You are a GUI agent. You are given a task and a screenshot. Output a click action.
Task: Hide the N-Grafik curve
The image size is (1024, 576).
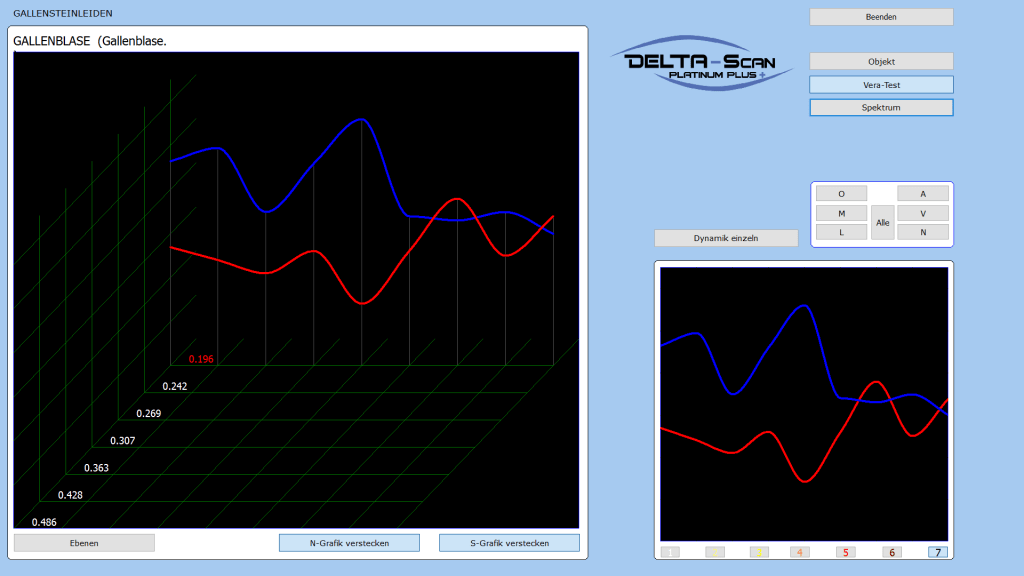click(x=349, y=543)
